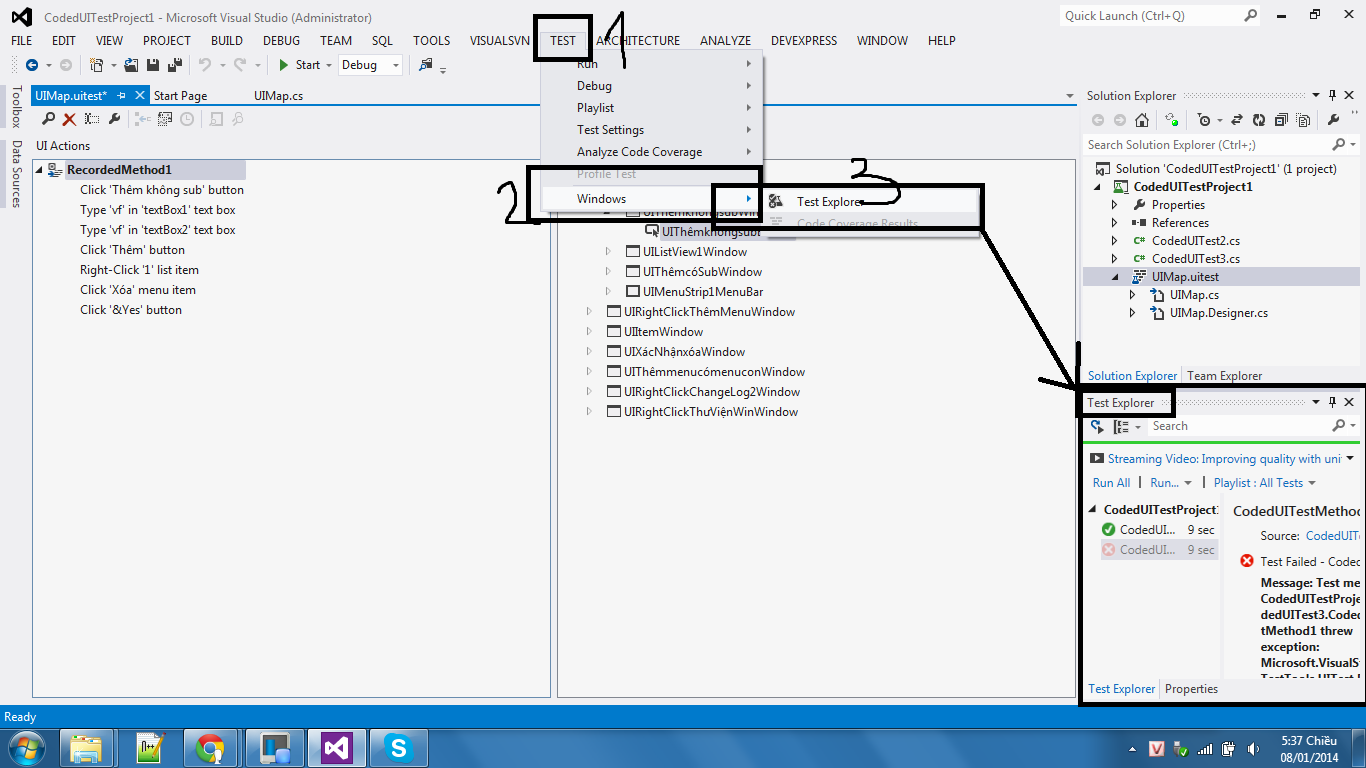Expand the UIRightClickThêmMenuWindow node

click(589, 312)
